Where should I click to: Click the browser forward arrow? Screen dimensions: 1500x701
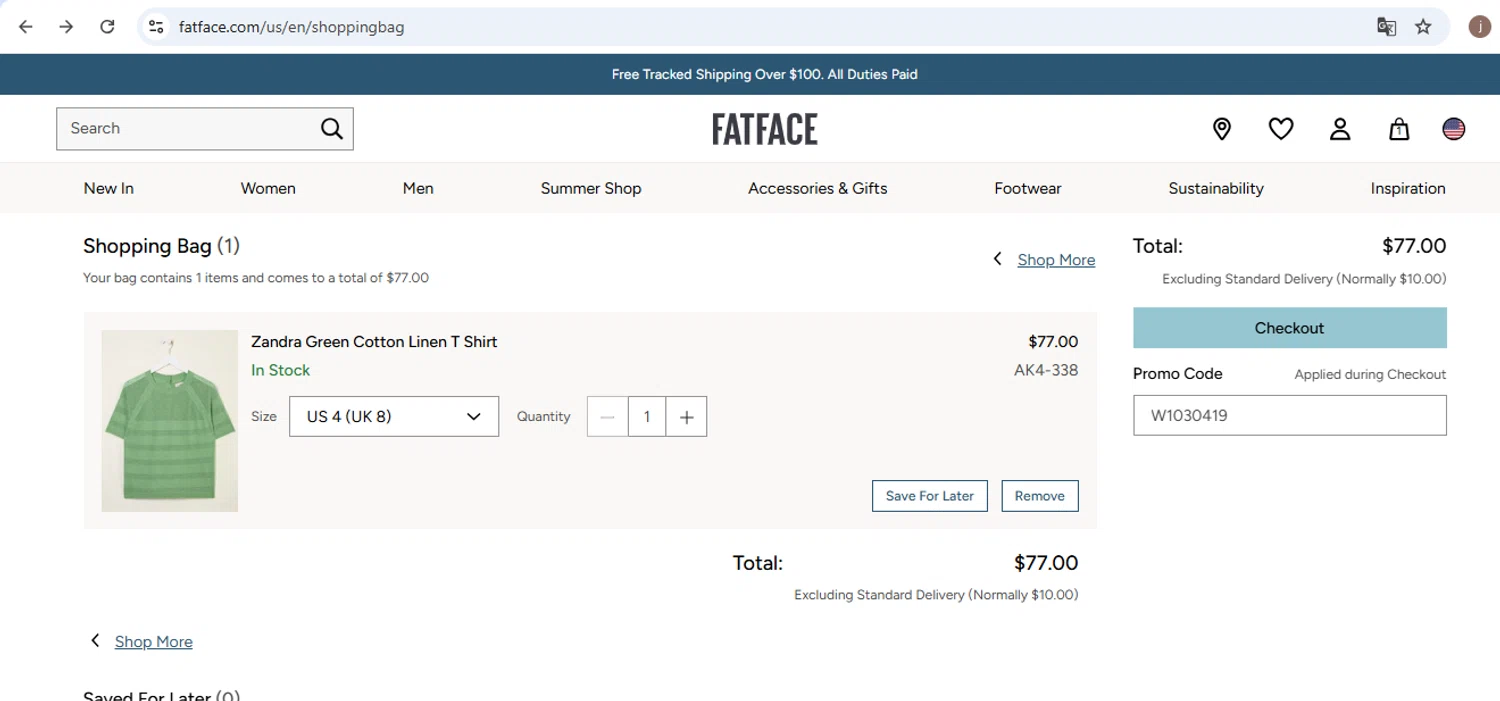(66, 27)
